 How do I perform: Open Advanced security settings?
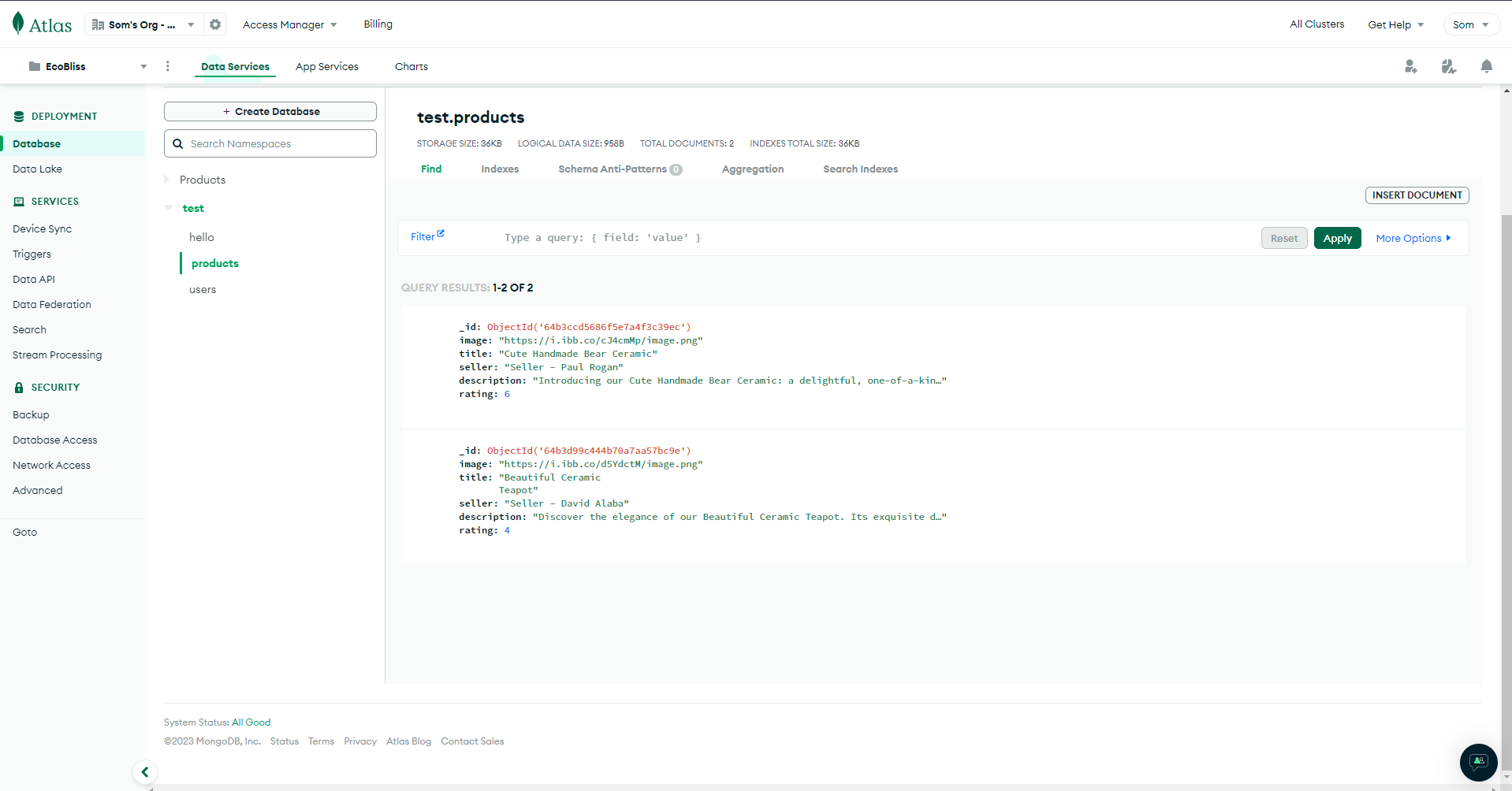38,490
